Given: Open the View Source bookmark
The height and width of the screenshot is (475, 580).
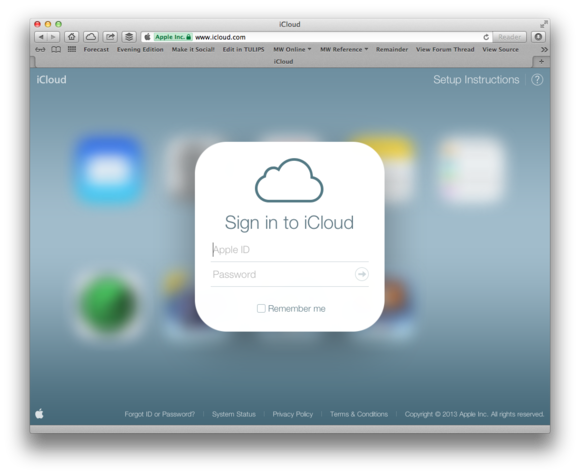Looking at the screenshot, I should (500, 49).
